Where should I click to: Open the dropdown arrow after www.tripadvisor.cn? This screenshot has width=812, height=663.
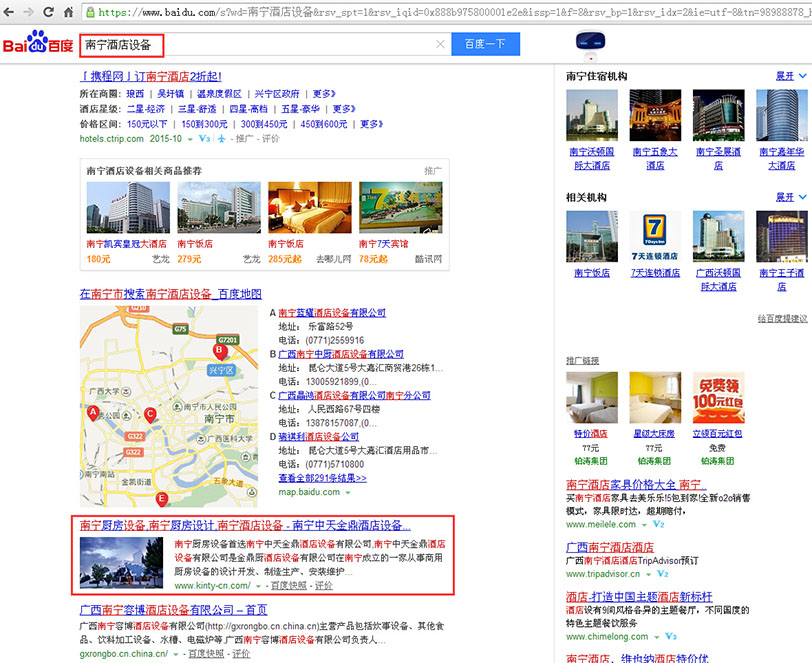[648, 574]
